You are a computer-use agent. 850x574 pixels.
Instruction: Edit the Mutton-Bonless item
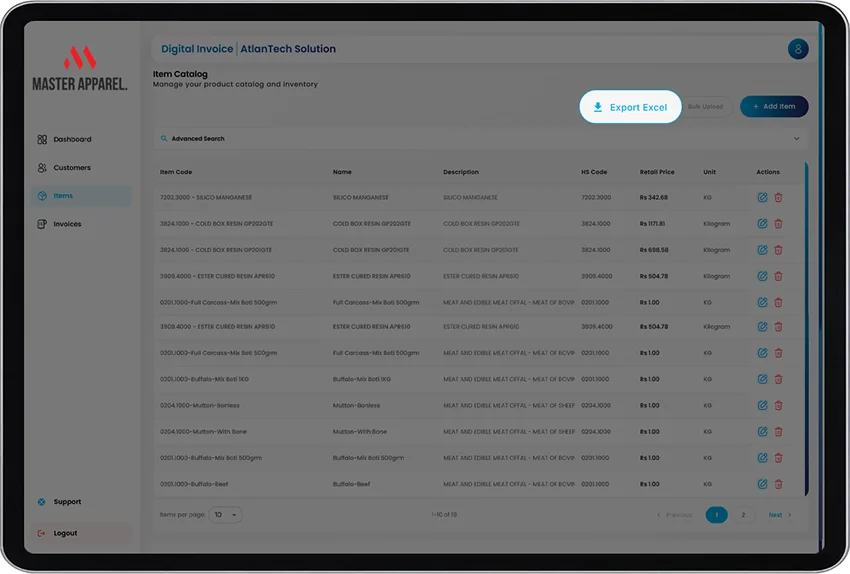click(x=762, y=405)
